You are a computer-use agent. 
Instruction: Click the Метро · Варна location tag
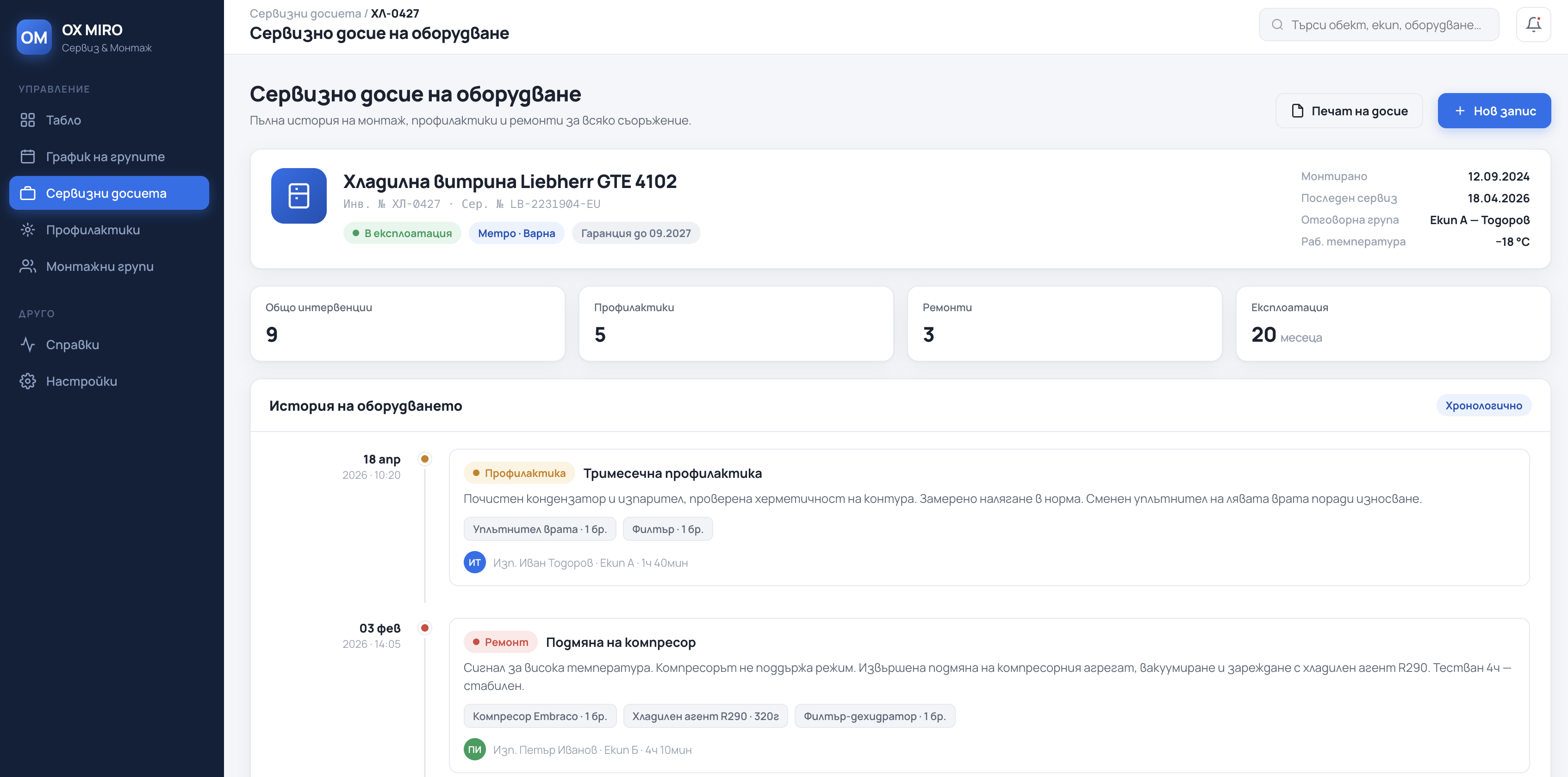coord(516,233)
